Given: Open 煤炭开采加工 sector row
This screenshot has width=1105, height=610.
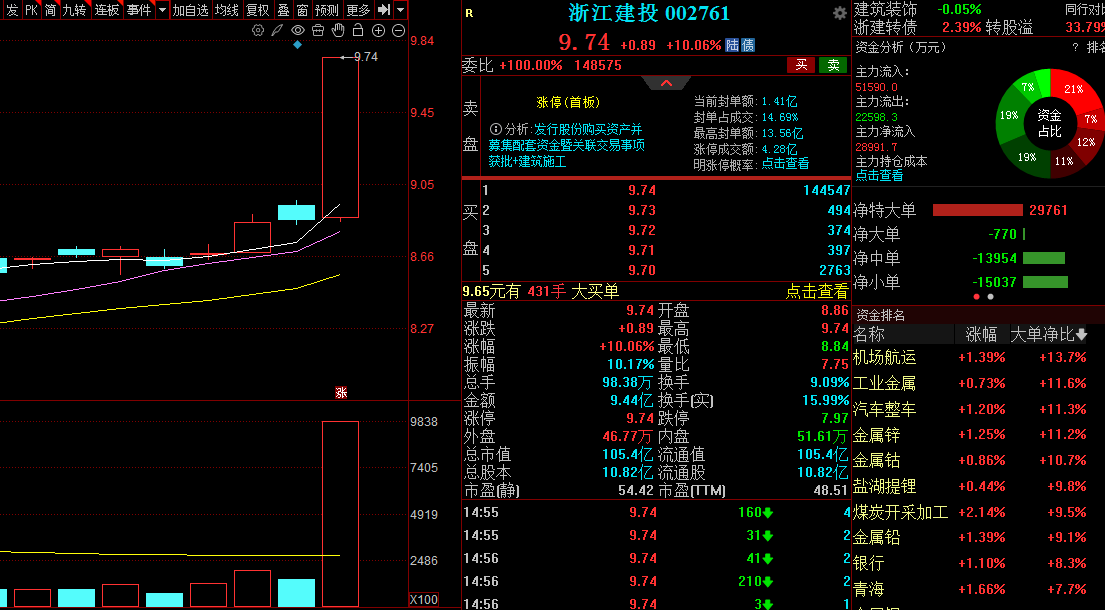Looking at the screenshot, I should [x=978, y=512].
